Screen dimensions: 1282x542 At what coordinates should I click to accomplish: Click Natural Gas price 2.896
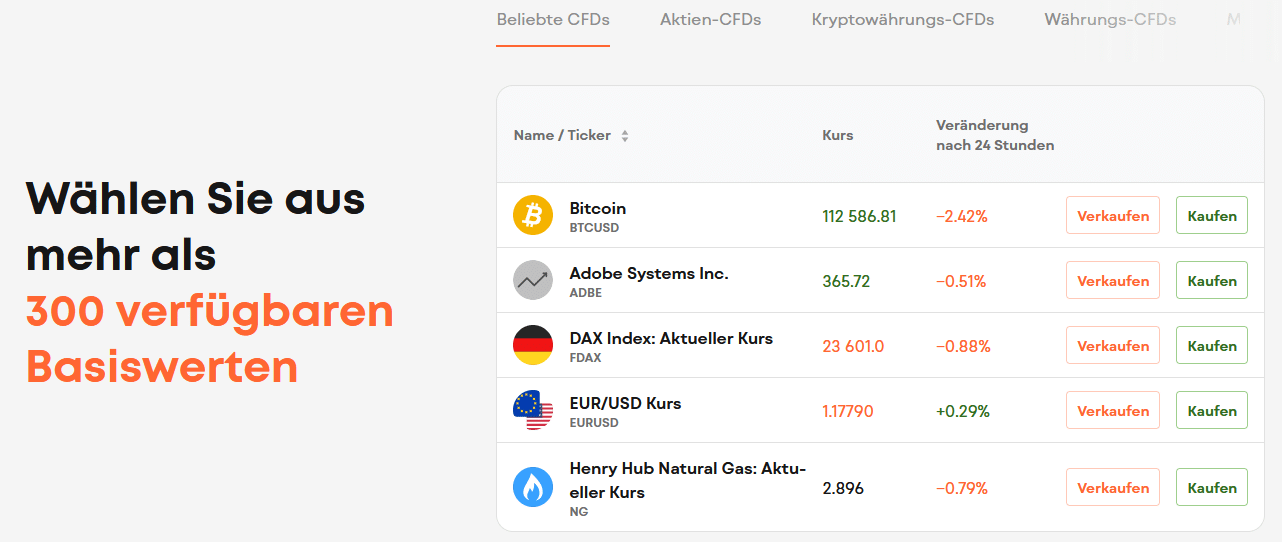click(843, 488)
